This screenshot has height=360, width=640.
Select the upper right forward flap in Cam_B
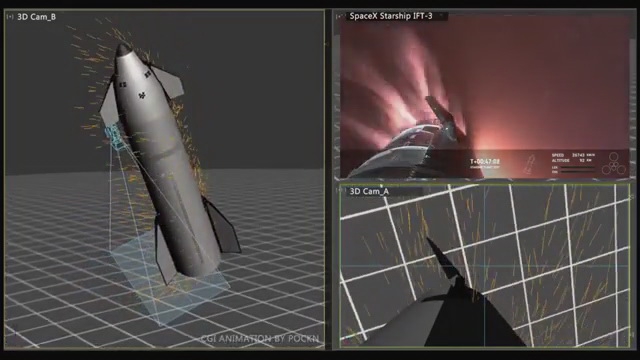click(x=167, y=81)
